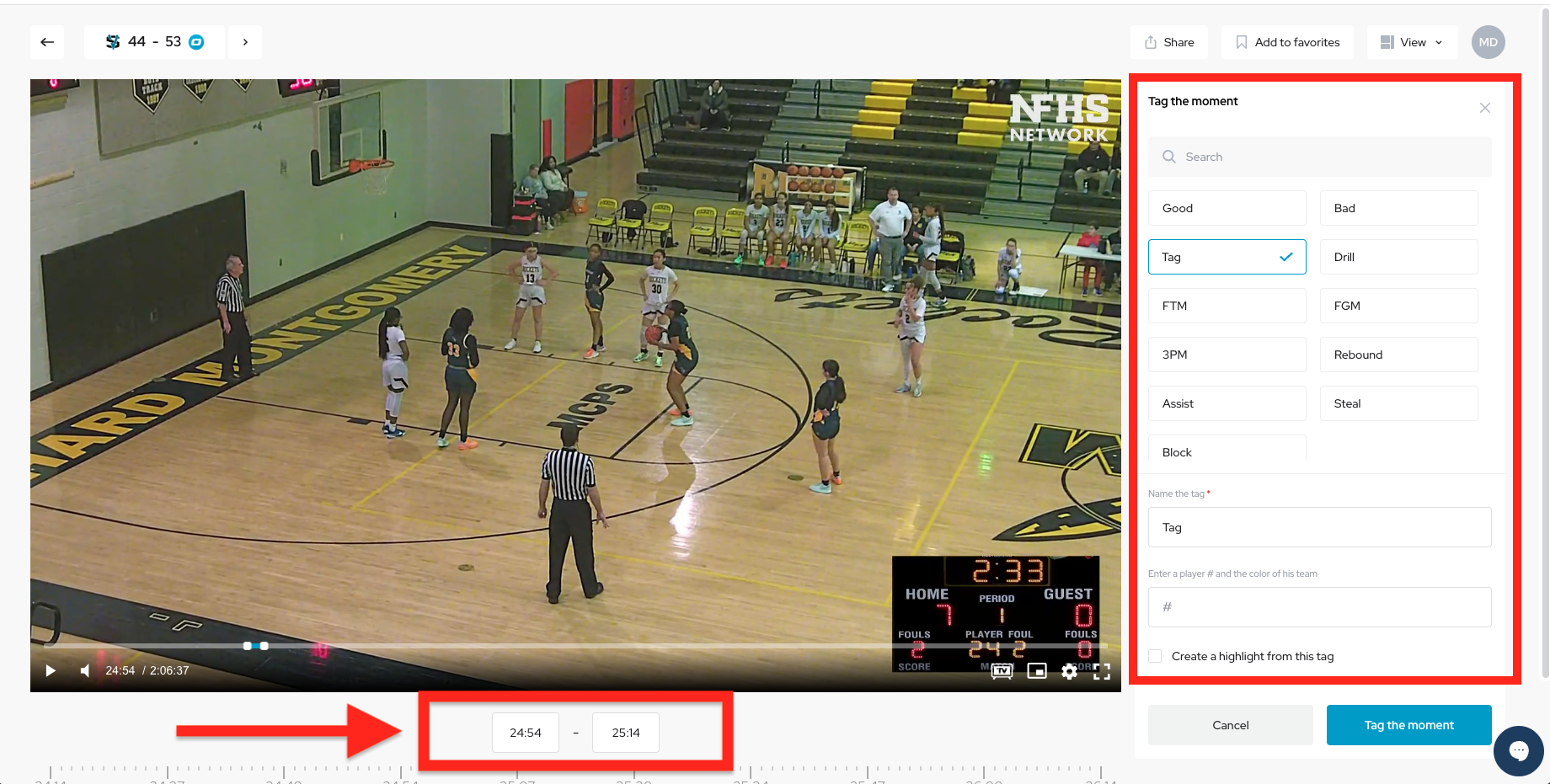Click the View layout icon
Viewport: 1550px width, 784px height.
coord(1387,42)
